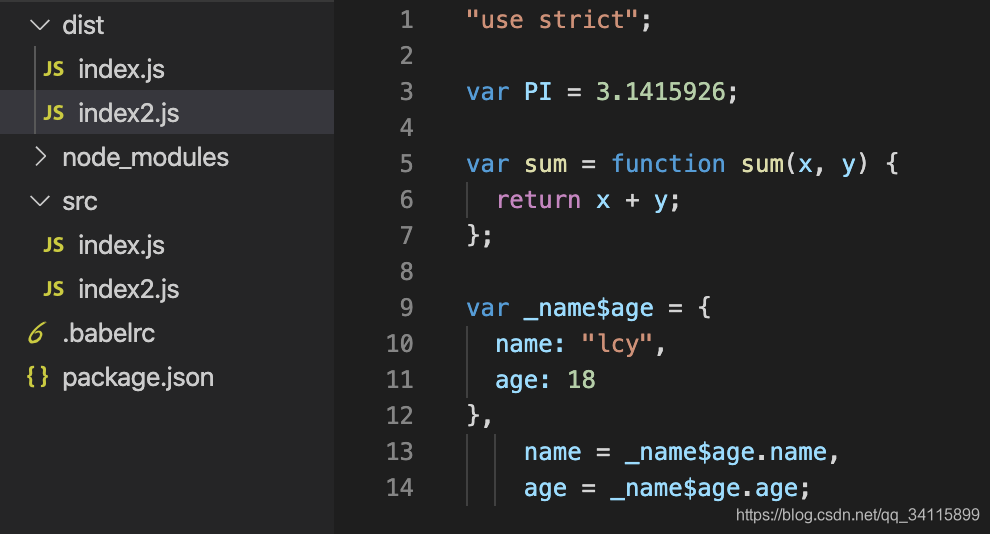990x534 pixels.
Task: Click the function keyword on line 5
Action: (x=668, y=163)
